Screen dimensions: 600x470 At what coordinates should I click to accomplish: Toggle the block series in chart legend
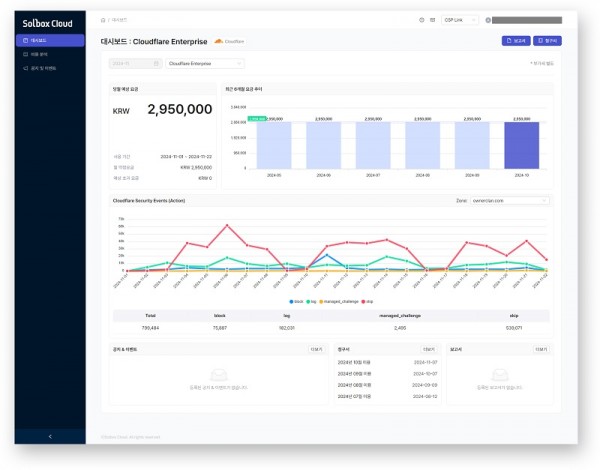click(296, 302)
